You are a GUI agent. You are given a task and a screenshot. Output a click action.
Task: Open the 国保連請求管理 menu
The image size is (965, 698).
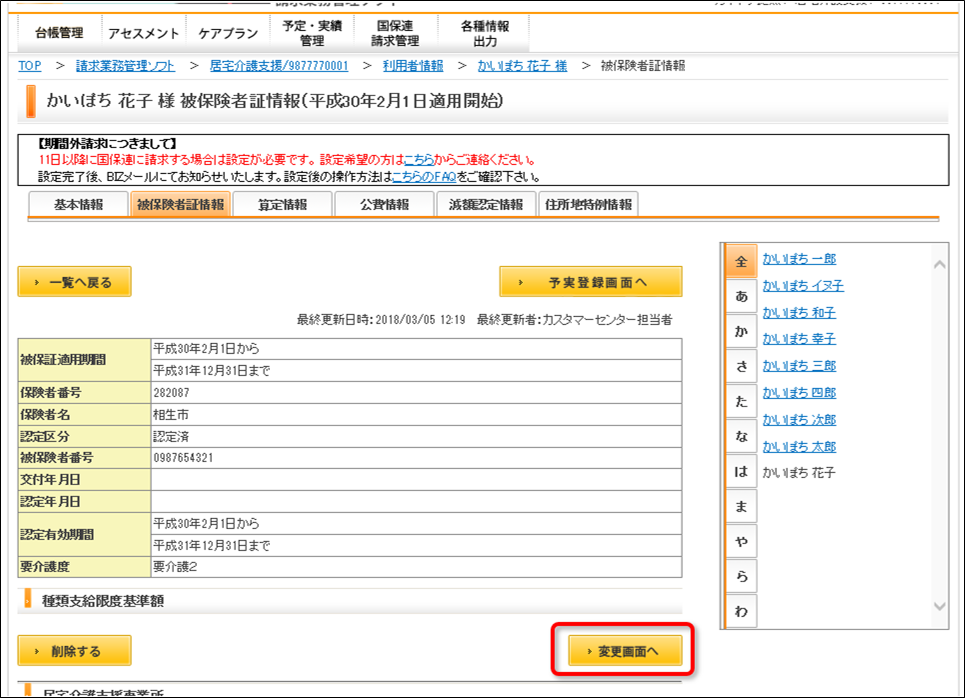click(395, 33)
